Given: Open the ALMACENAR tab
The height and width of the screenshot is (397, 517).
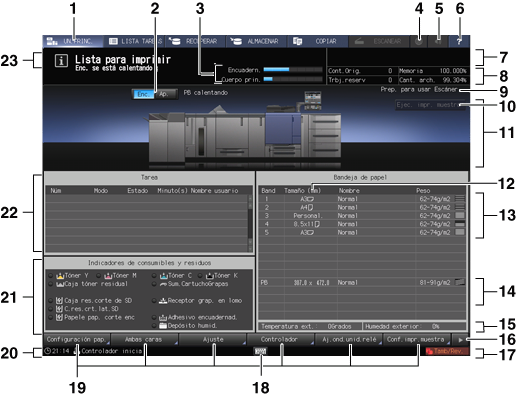Looking at the screenshot, I should click(256, 41).
